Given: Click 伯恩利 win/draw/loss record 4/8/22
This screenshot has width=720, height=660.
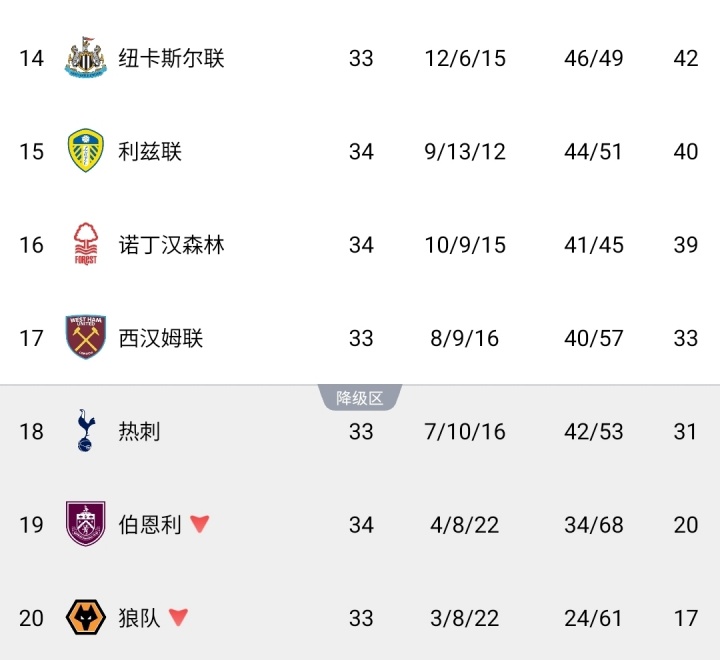Looking at the screenshot, I should [x=465, y=524].
